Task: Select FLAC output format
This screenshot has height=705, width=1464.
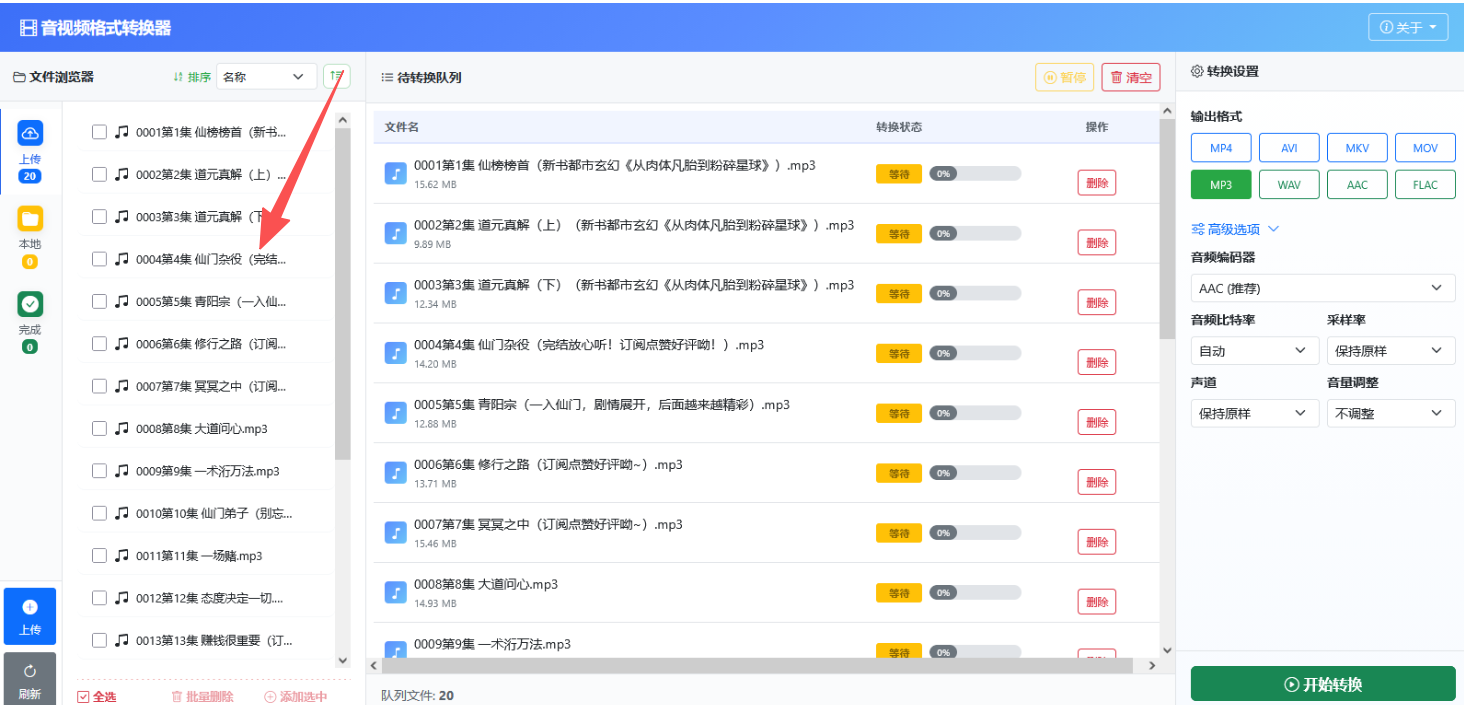Action: (1425, 185)
